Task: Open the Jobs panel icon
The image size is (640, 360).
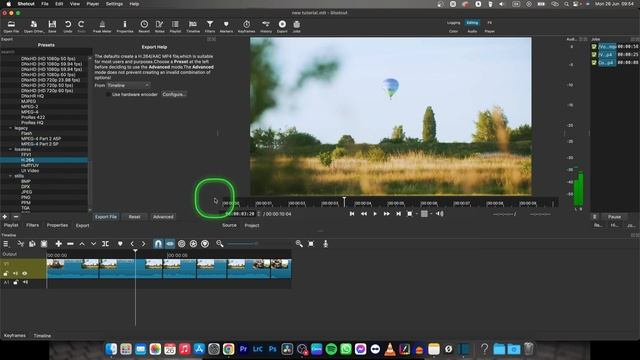Action: 297,27
